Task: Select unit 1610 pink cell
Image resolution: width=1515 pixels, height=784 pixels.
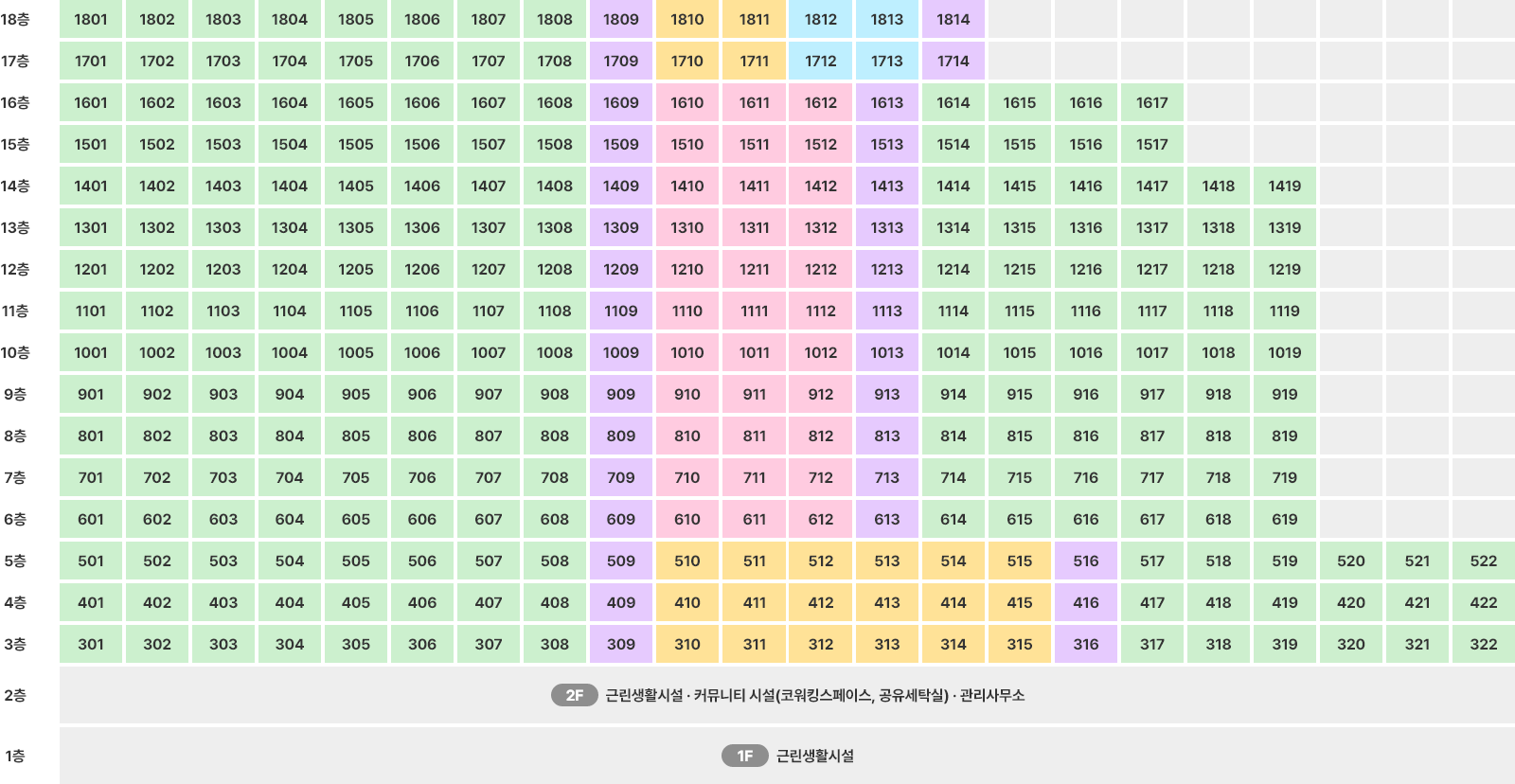Action: (x=687, y=102)
